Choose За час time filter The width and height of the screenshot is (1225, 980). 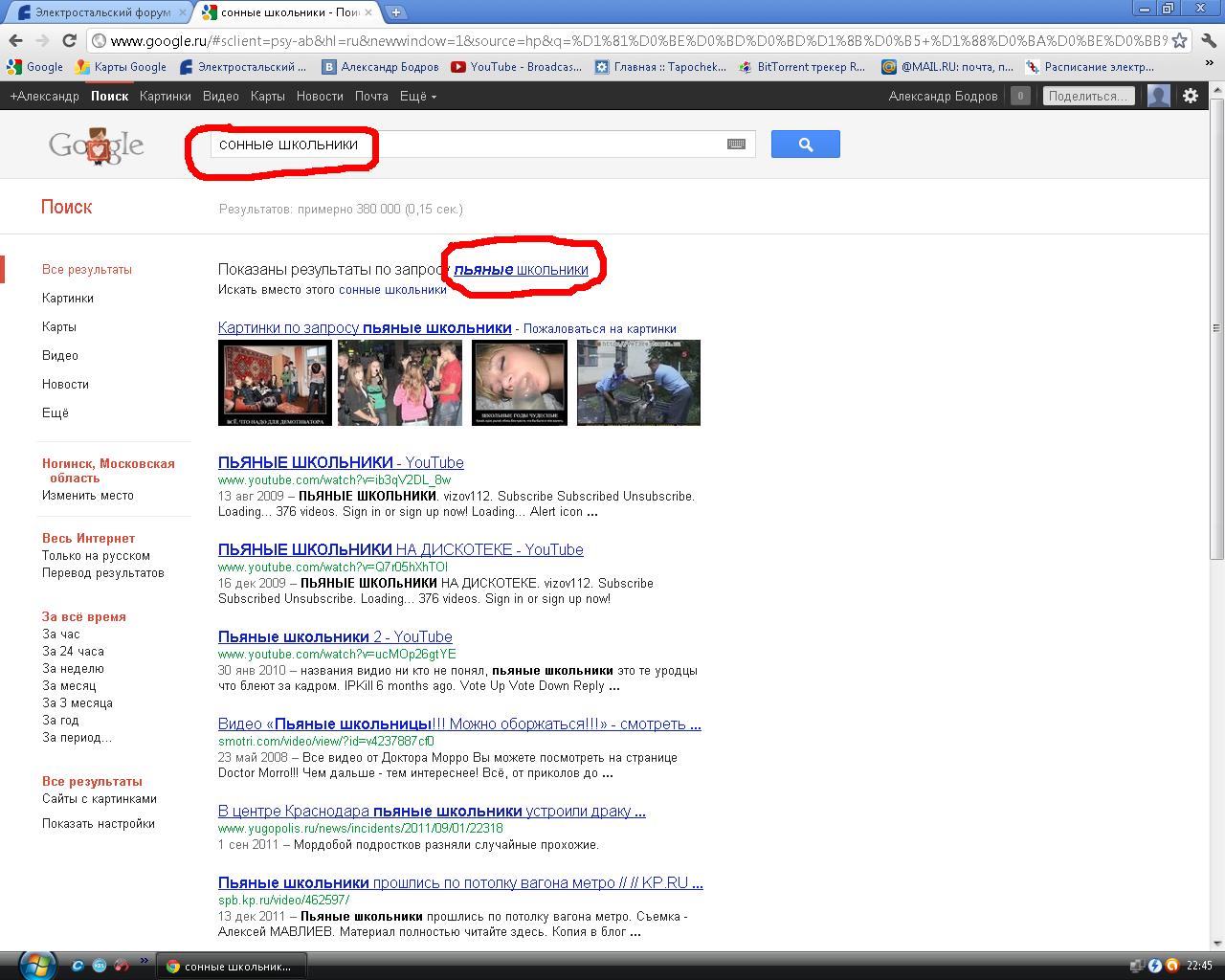(61, 634)
